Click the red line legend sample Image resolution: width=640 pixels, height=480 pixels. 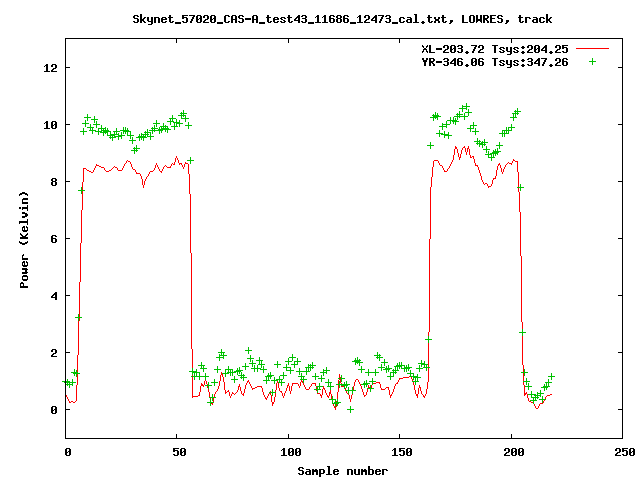(x=592, y=49)
